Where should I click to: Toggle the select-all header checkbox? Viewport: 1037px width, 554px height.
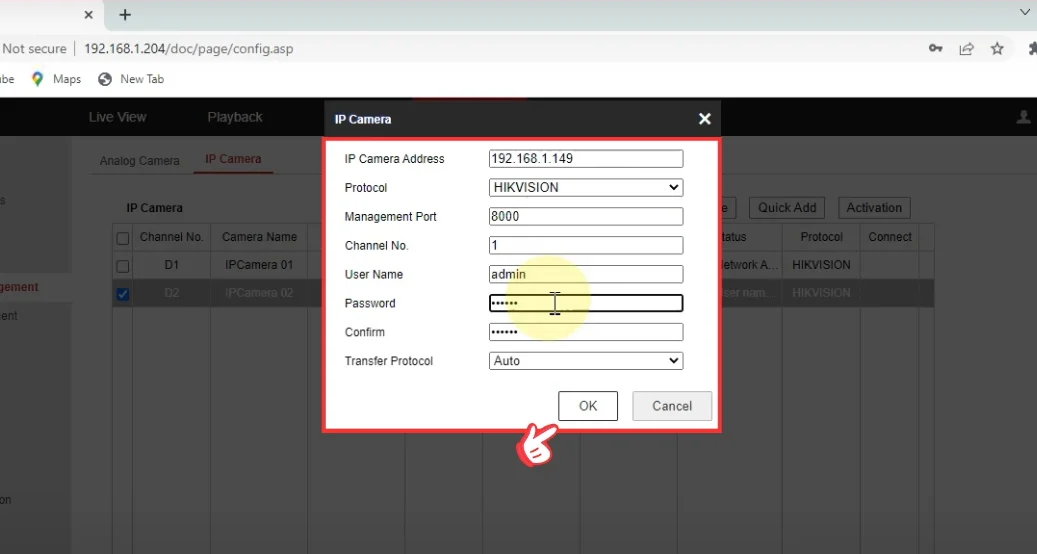click(122, 238)
